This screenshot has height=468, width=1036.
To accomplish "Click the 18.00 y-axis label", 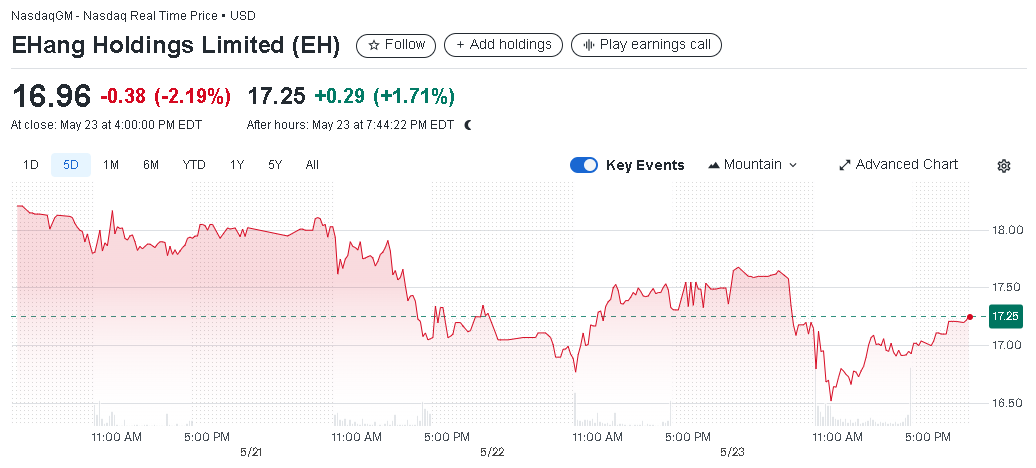I will pos(1008,230).
